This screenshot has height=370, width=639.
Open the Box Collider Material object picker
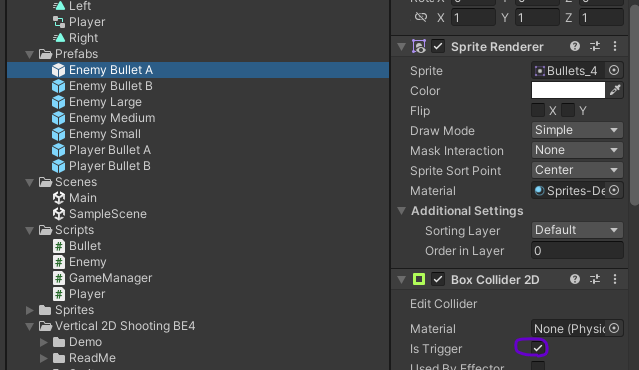614,328
